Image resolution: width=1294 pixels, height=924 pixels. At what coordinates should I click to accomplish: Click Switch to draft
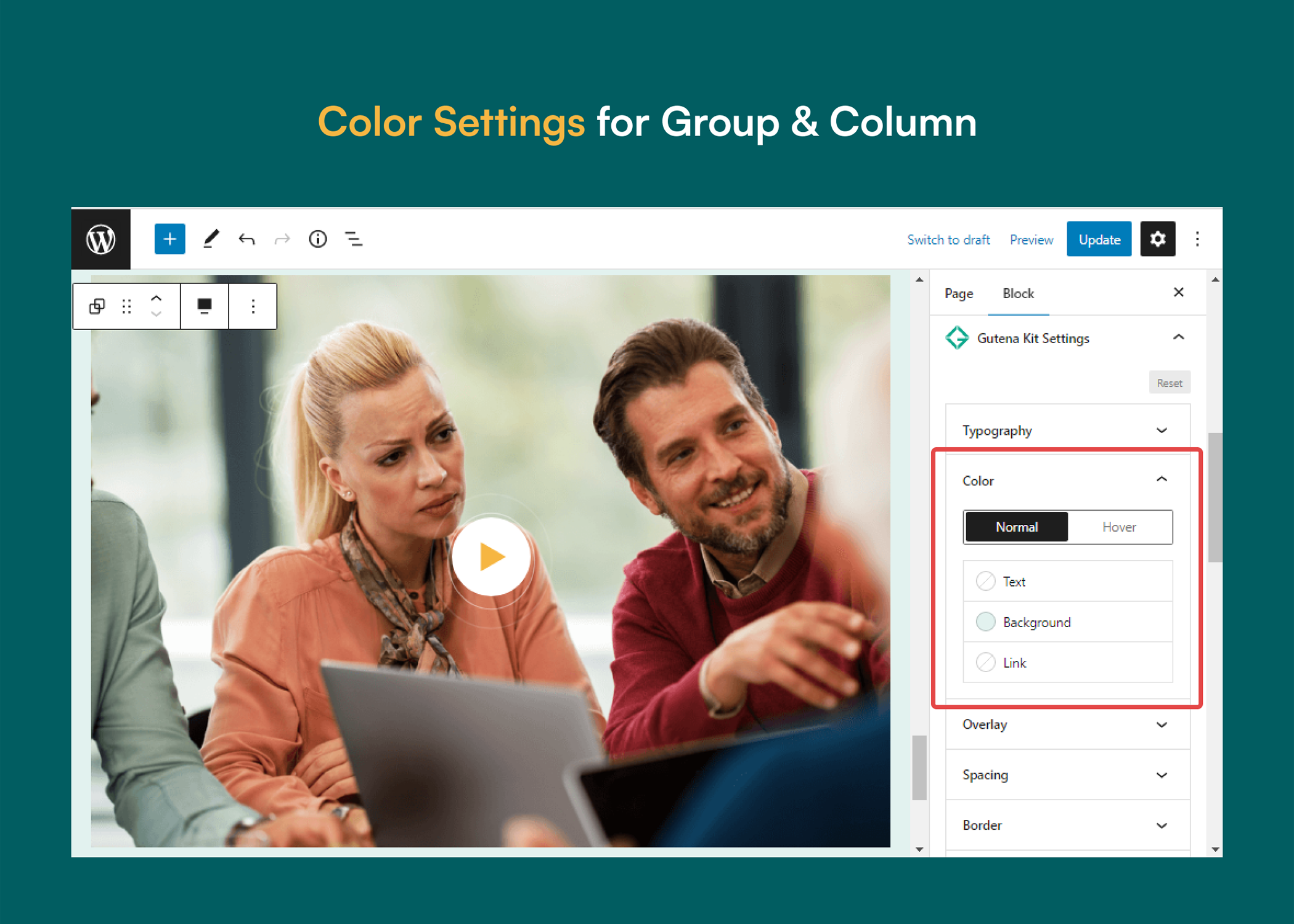pos(948,240)
